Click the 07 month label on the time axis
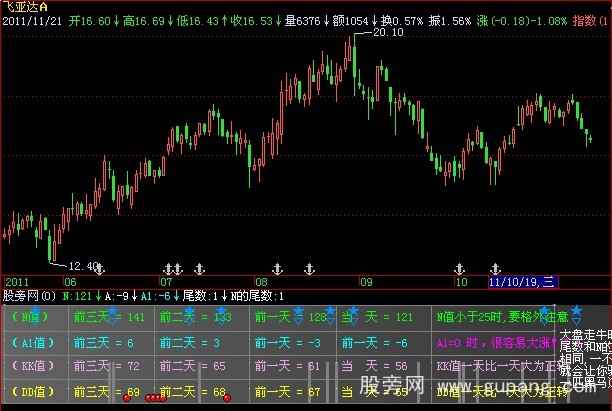The width and height of the screenshot is (612, 411). point(166,282)
